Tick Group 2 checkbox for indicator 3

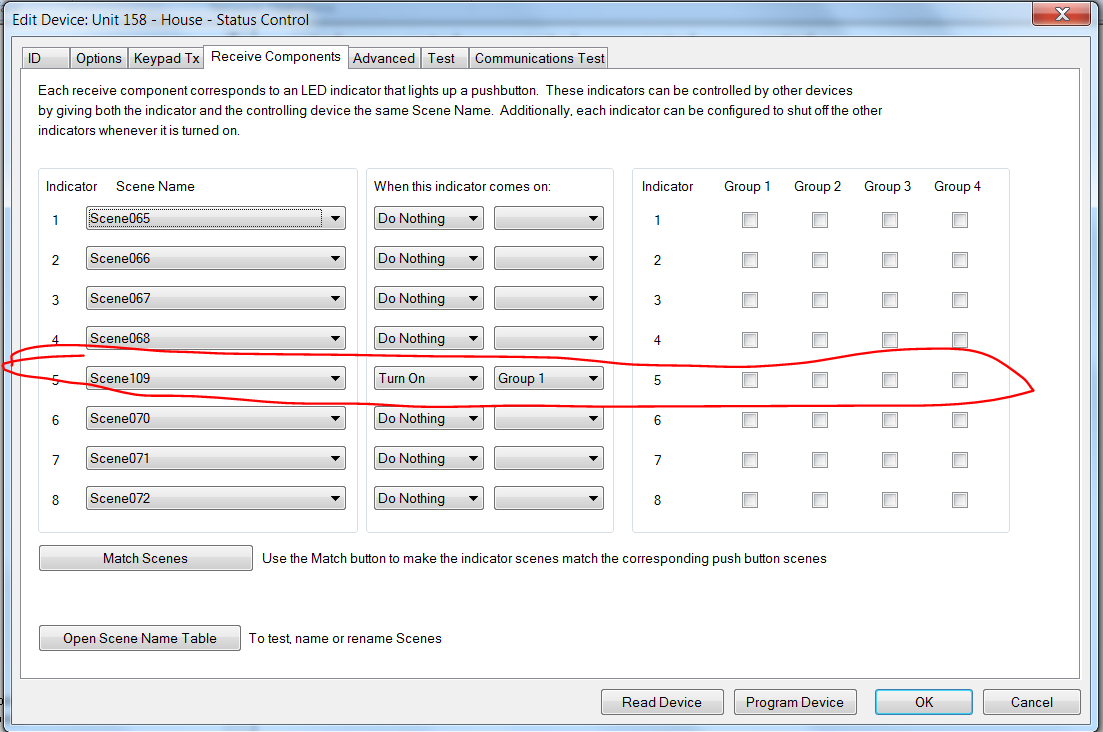point(820,300)
